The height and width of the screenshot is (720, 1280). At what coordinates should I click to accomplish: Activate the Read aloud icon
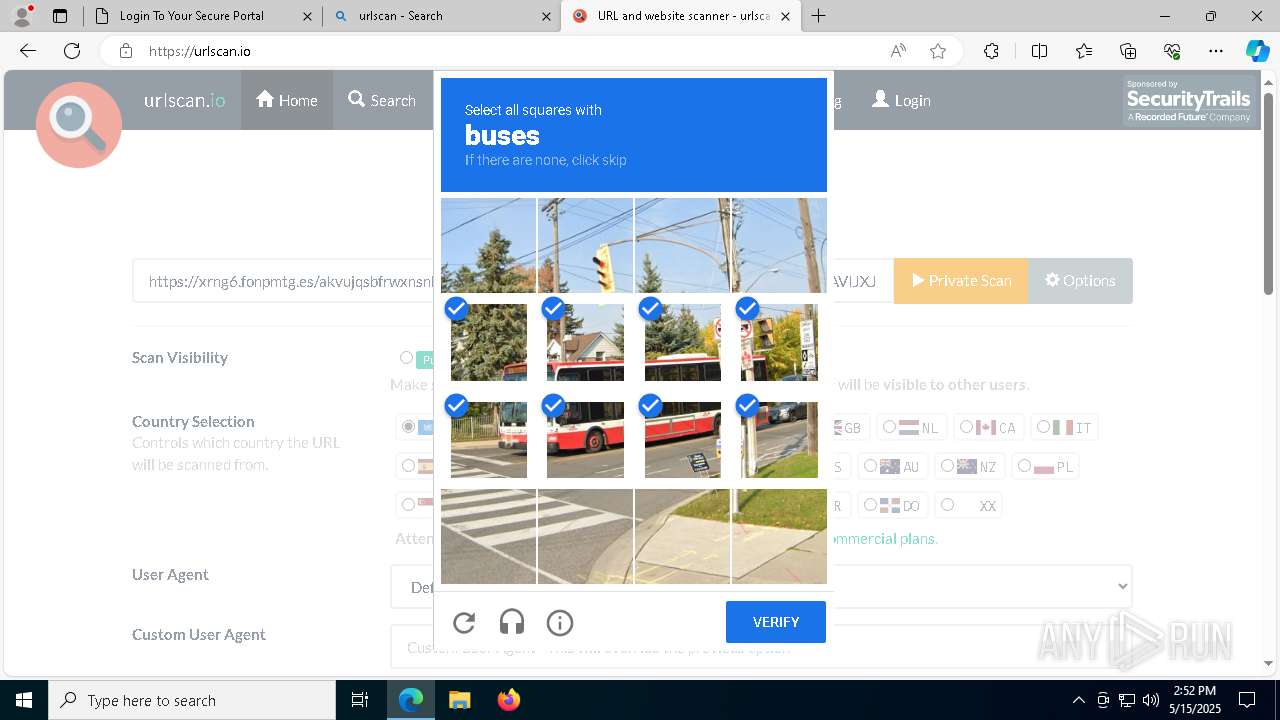click(x=898, y=51)
